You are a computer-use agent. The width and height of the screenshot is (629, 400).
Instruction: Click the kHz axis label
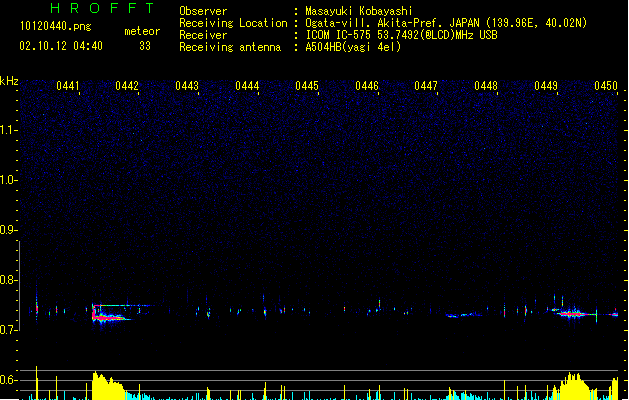click(9, 81)
